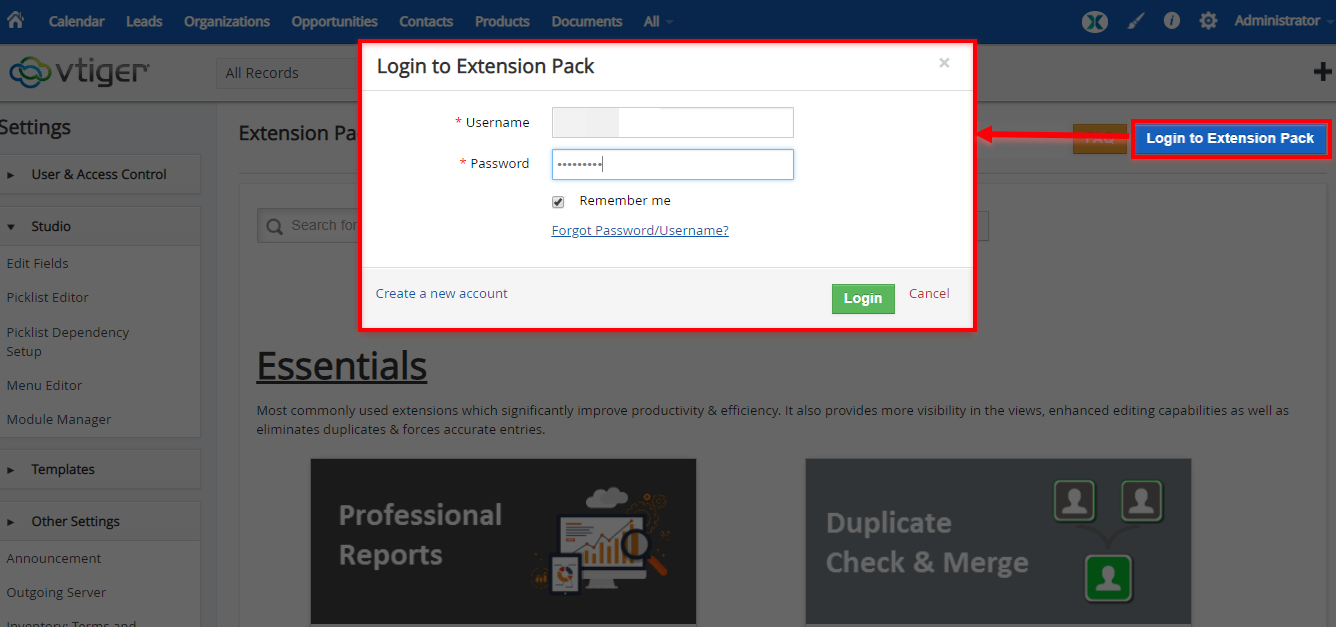Click the search magnifier icon
The image size is (1336, 627).
tap(274, 226)
